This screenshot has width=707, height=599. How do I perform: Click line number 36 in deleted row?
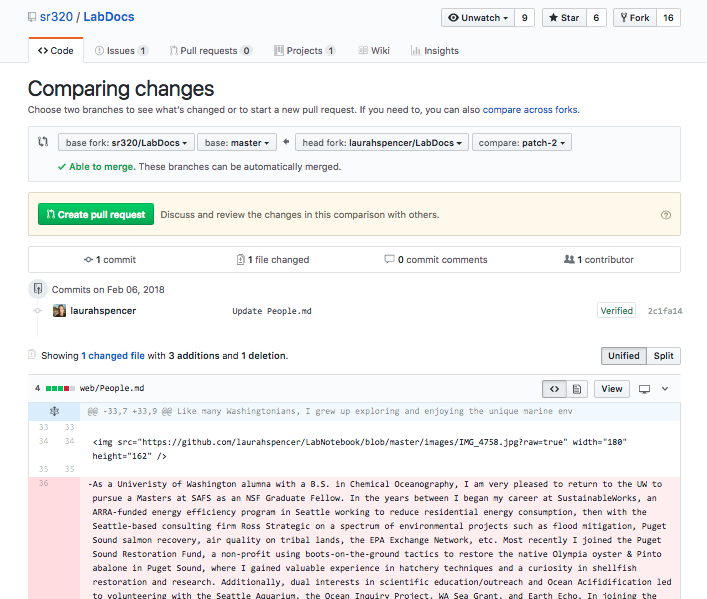coord(43,483)
